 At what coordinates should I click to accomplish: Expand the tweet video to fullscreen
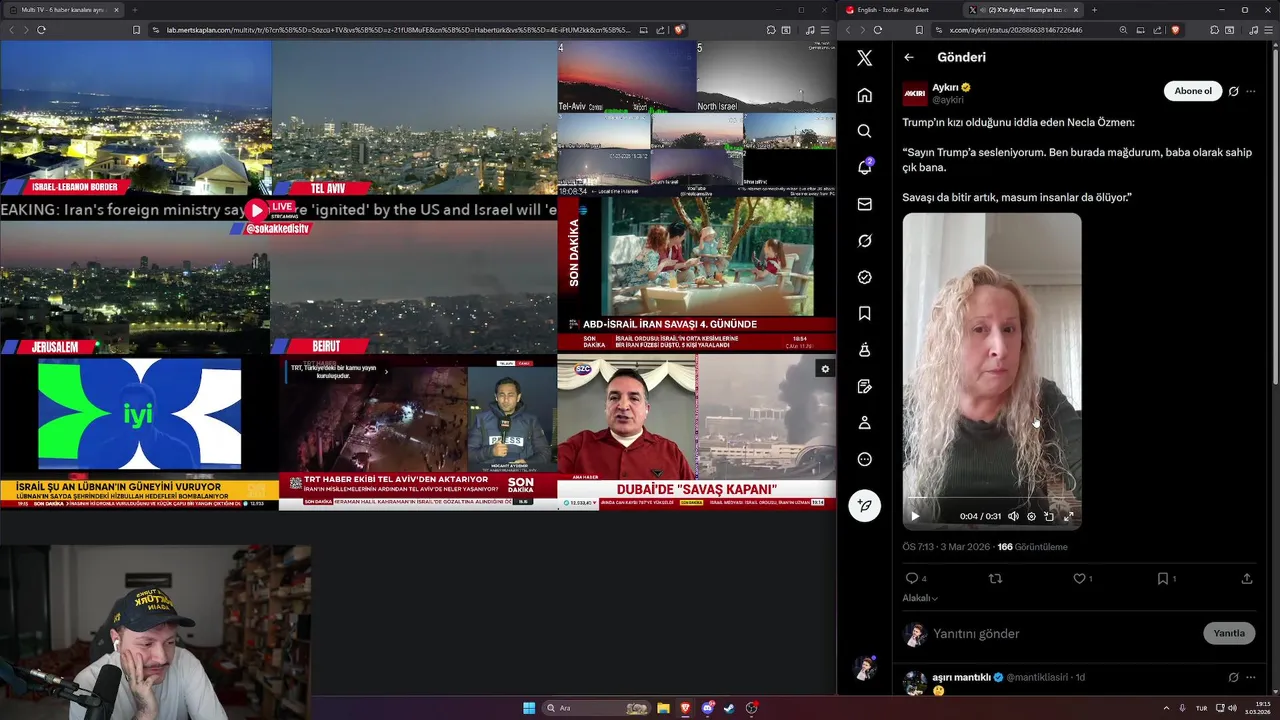click(1068, 516)
